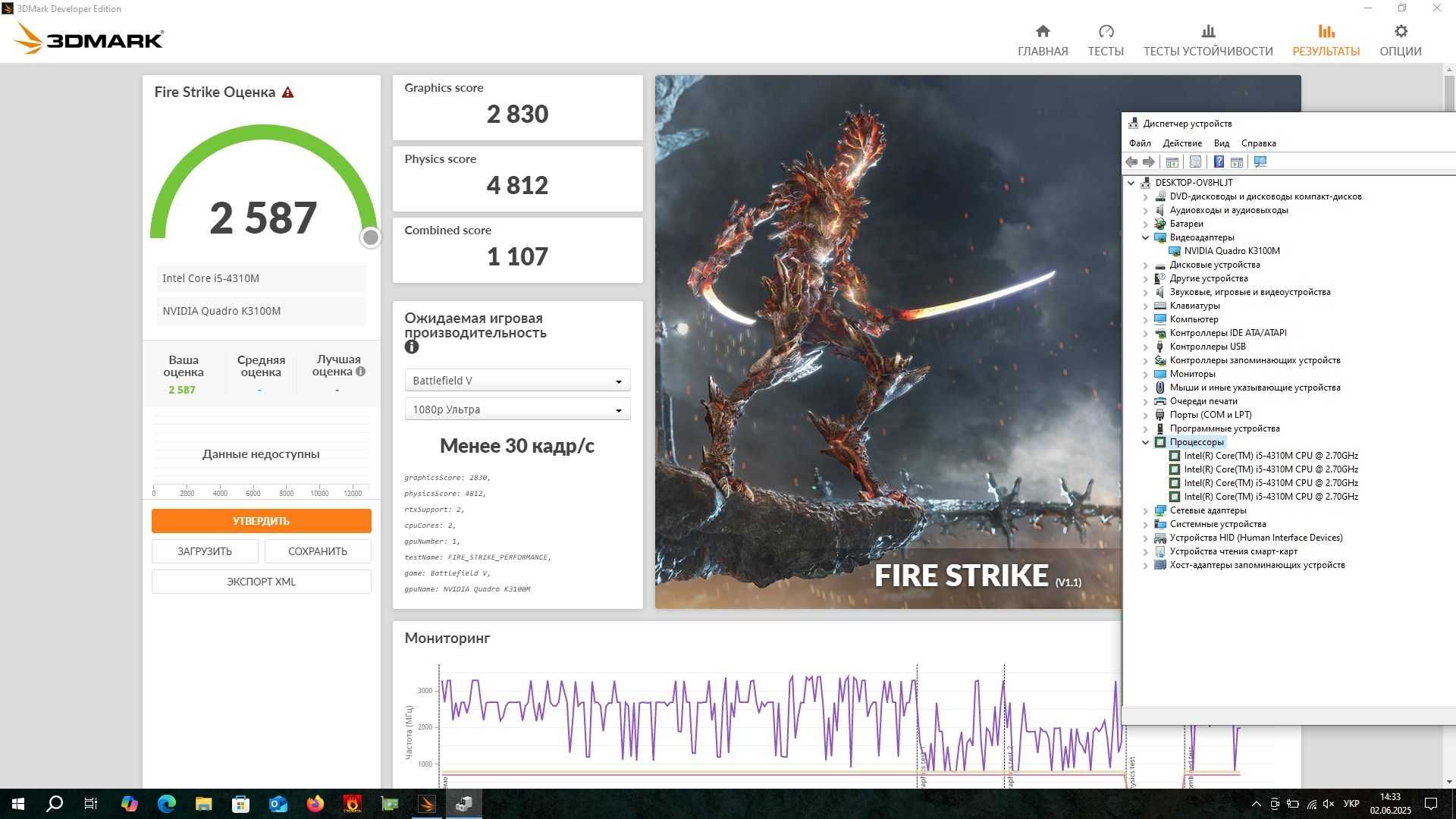The width and height of the screenshot is (1456, 819).
Task: Click scan for hardware changes monitor icon
Action: pyautogui.click(x=1260, y=162)
